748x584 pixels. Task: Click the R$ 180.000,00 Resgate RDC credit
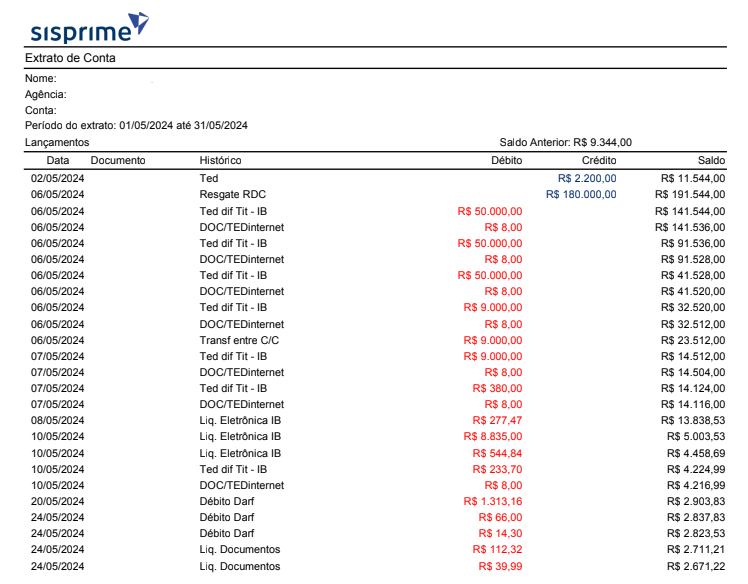[x=581, y=195]
